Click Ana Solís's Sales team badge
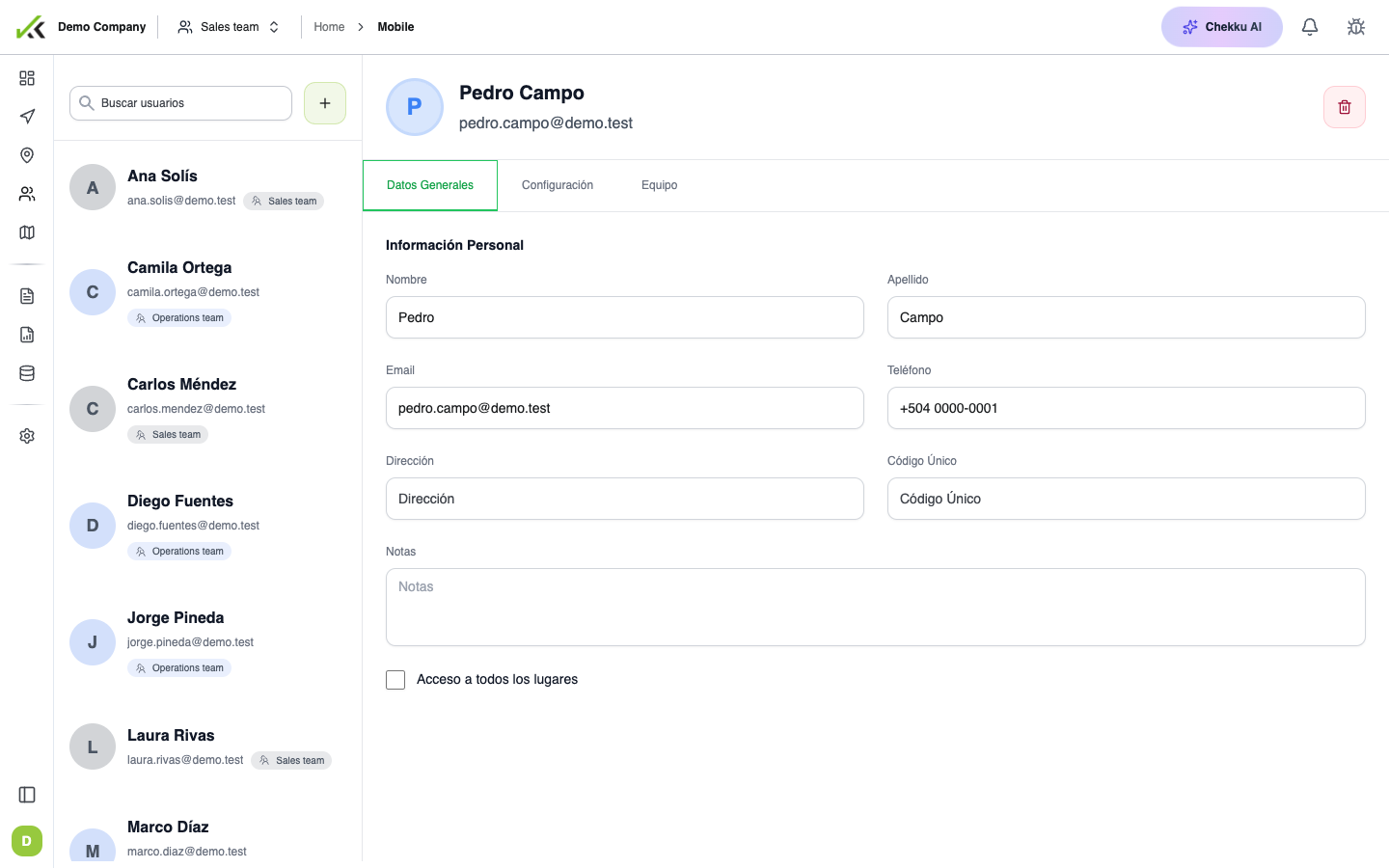Viewport: 1389px width, 868px height. click(284, 201)
